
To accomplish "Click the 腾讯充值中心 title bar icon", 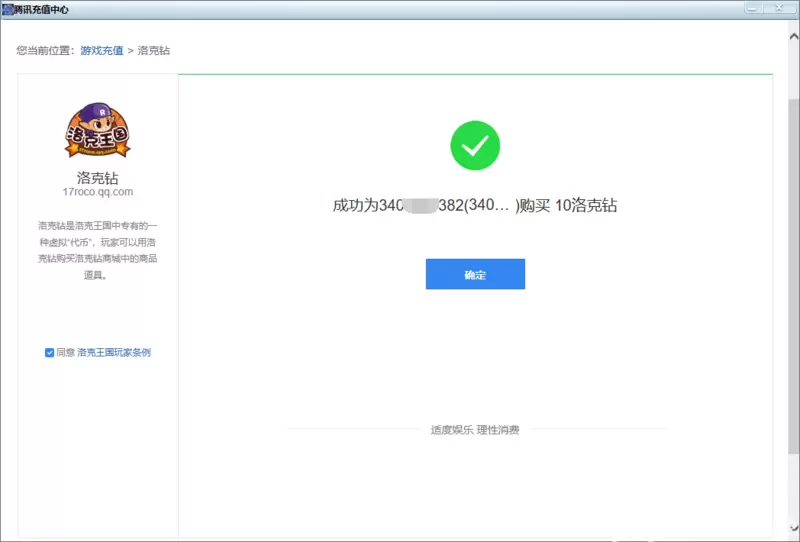I will point(7,9).
